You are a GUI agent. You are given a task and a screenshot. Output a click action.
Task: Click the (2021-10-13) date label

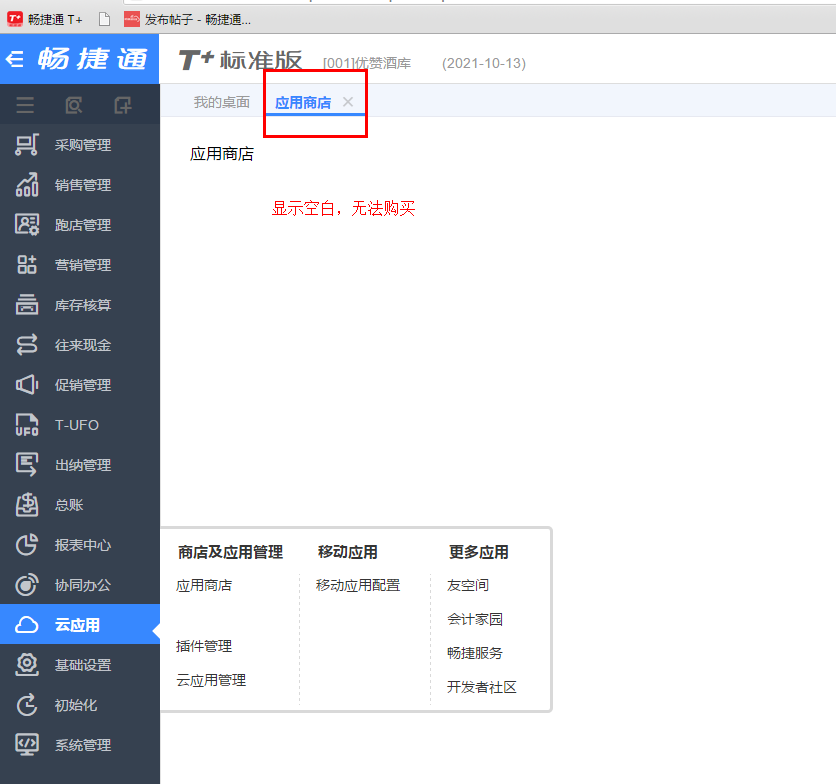click(x=484, y=63)
